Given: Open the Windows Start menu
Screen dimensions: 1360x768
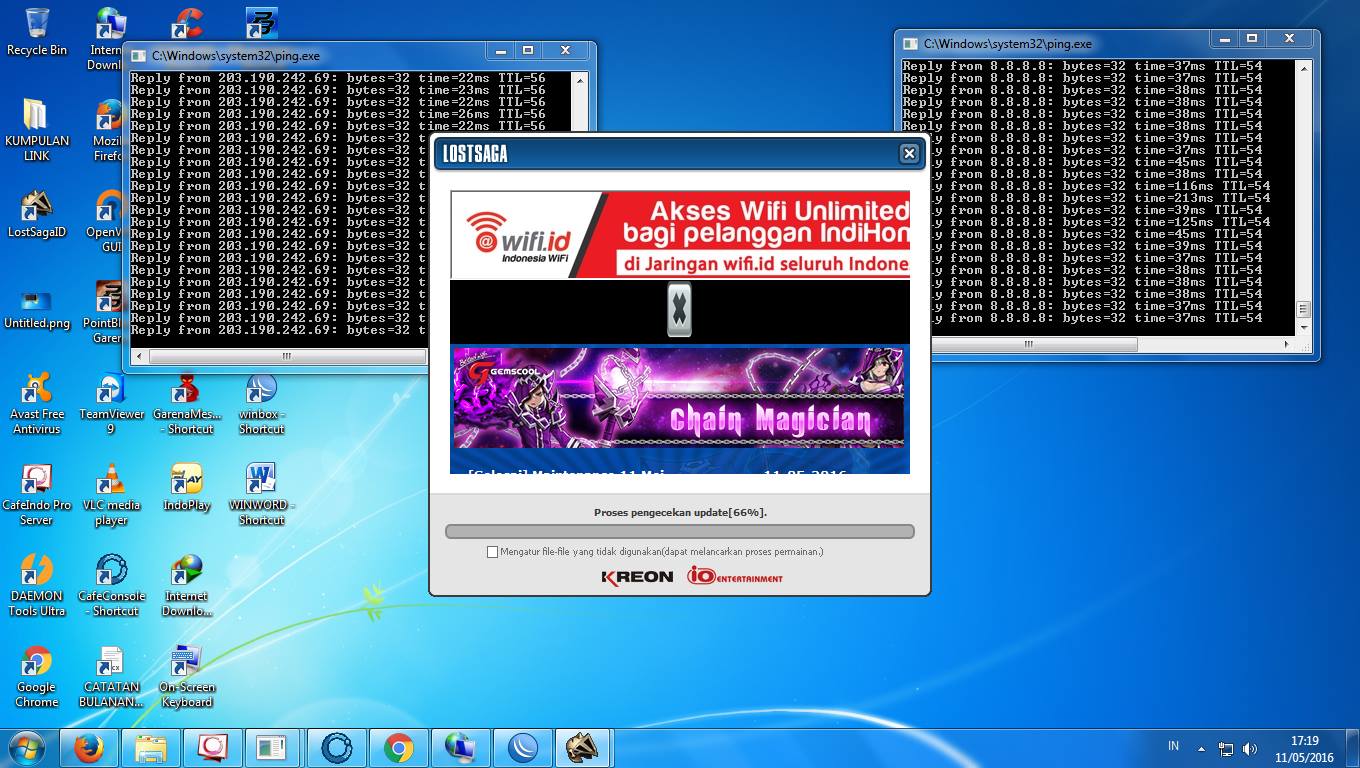Looking at the screenshot, I should point(26,748).
